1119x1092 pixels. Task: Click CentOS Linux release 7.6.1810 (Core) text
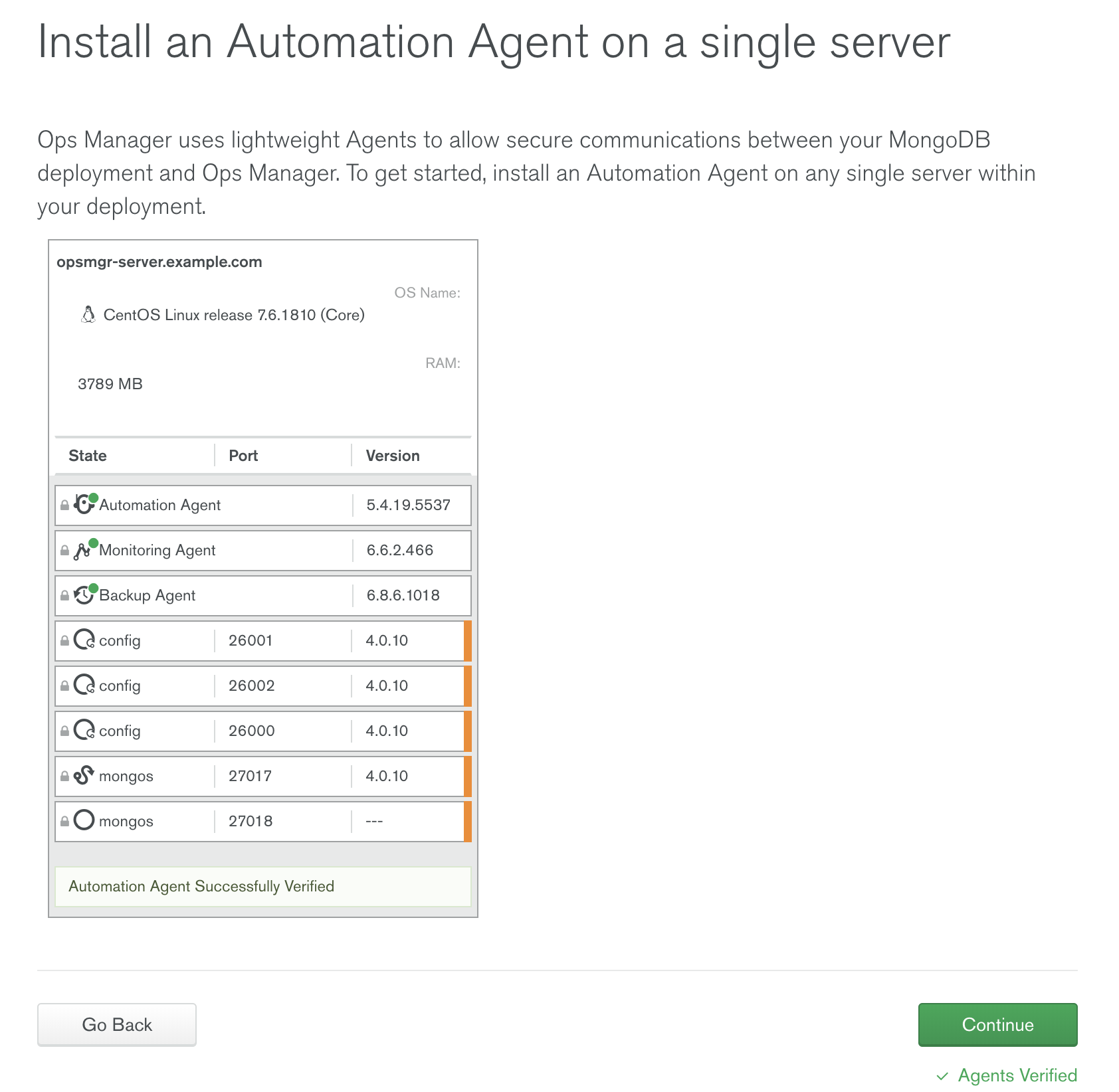click(x=234, y=315)
